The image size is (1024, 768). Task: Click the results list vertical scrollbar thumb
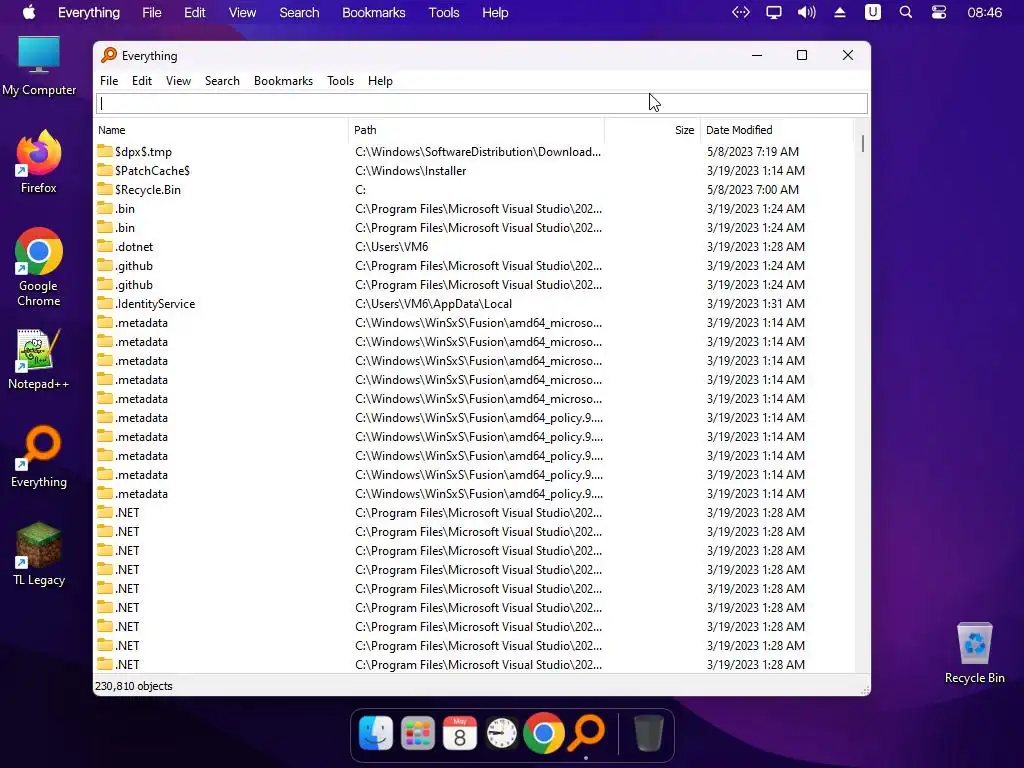pos(863,144)
